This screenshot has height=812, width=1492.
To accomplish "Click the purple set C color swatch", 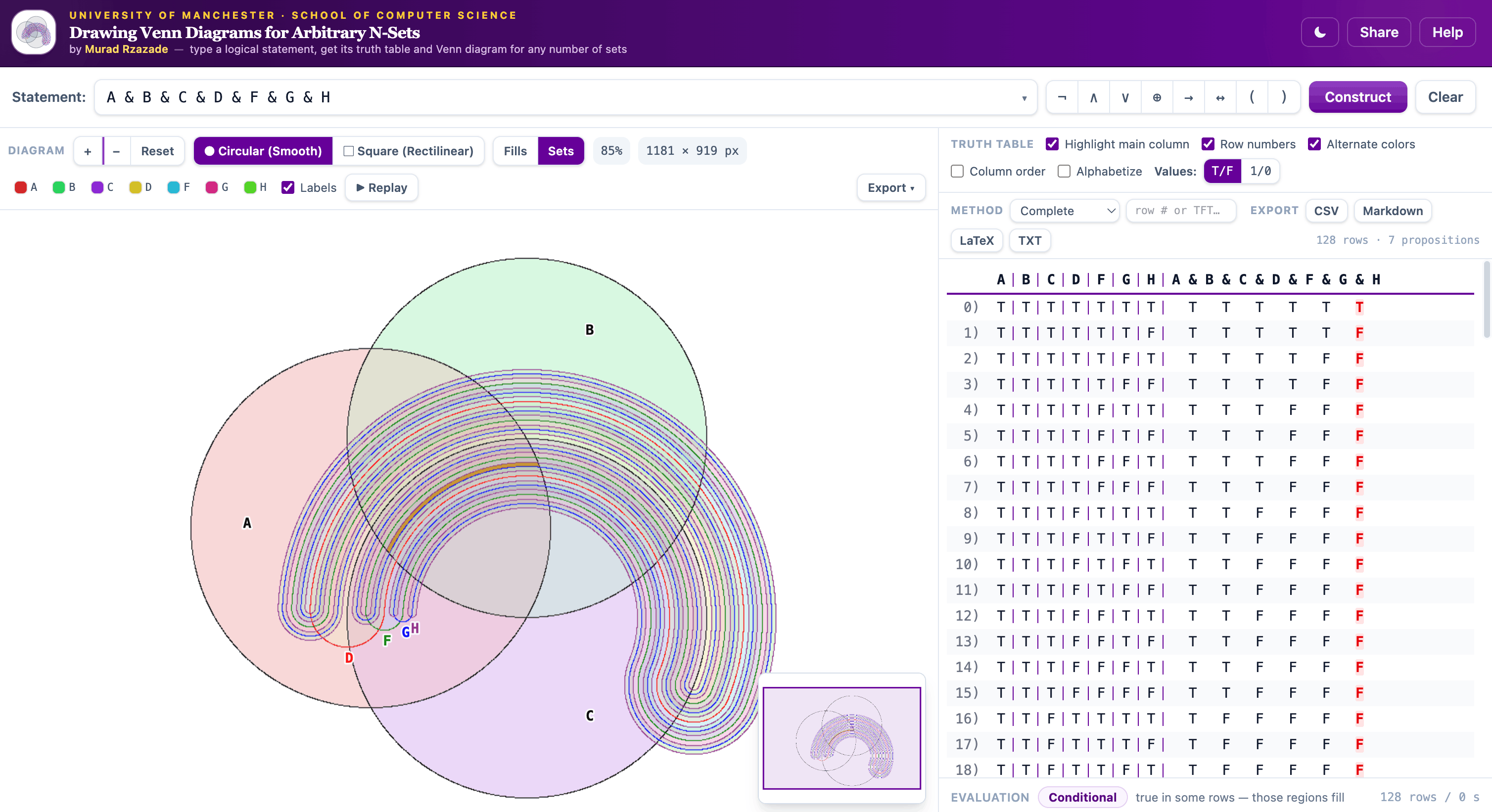I will pos(97,187).
